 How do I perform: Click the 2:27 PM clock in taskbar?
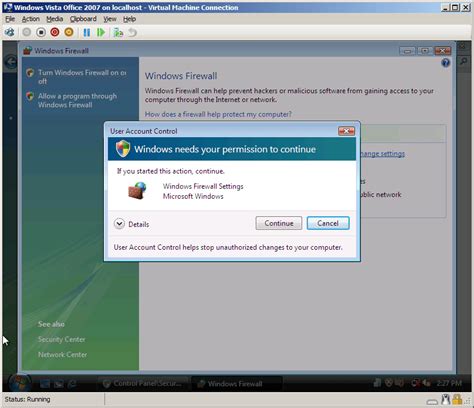click(449, 383)
